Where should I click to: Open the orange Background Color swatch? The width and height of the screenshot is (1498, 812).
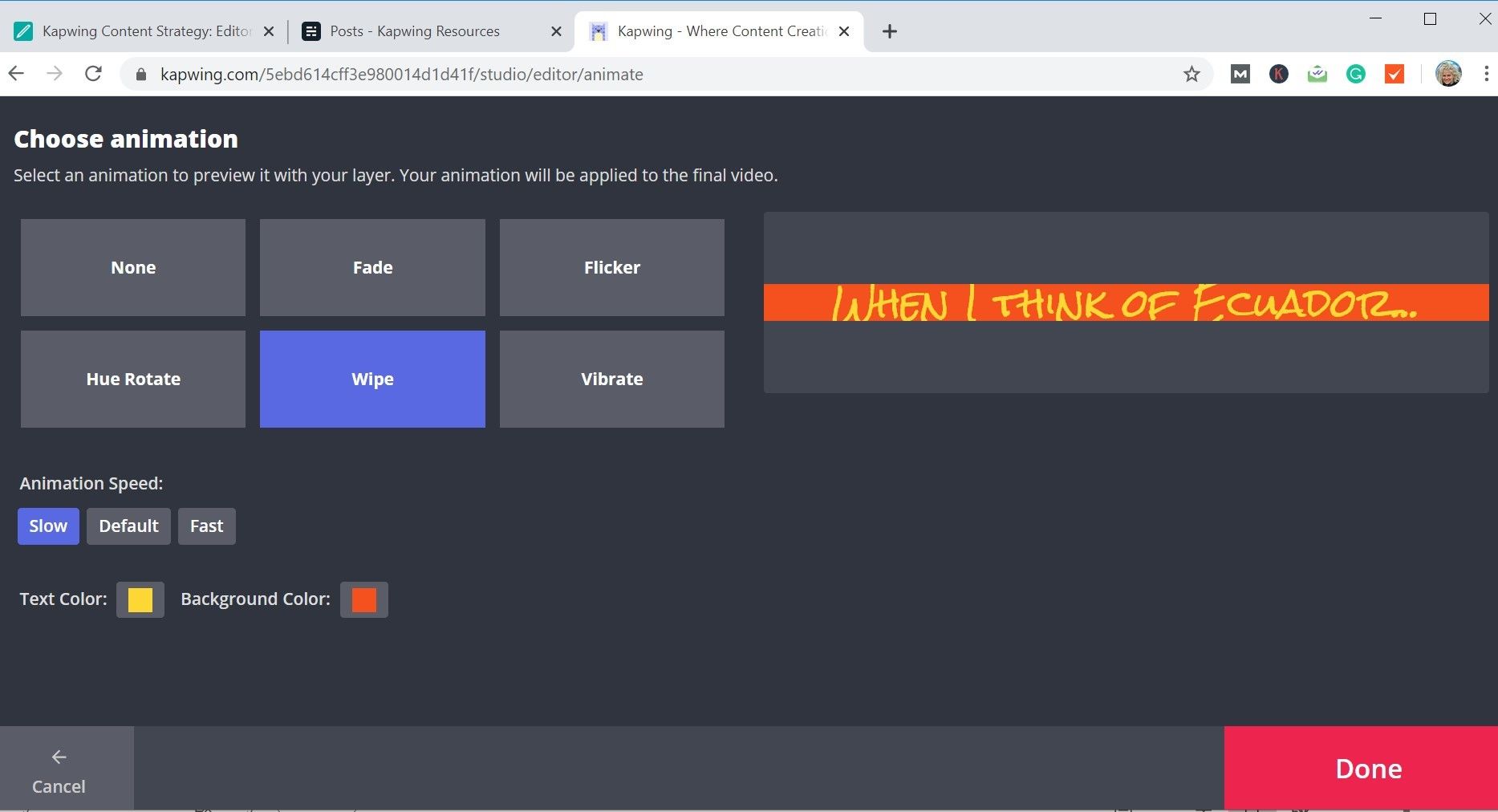tap(363, 600)
